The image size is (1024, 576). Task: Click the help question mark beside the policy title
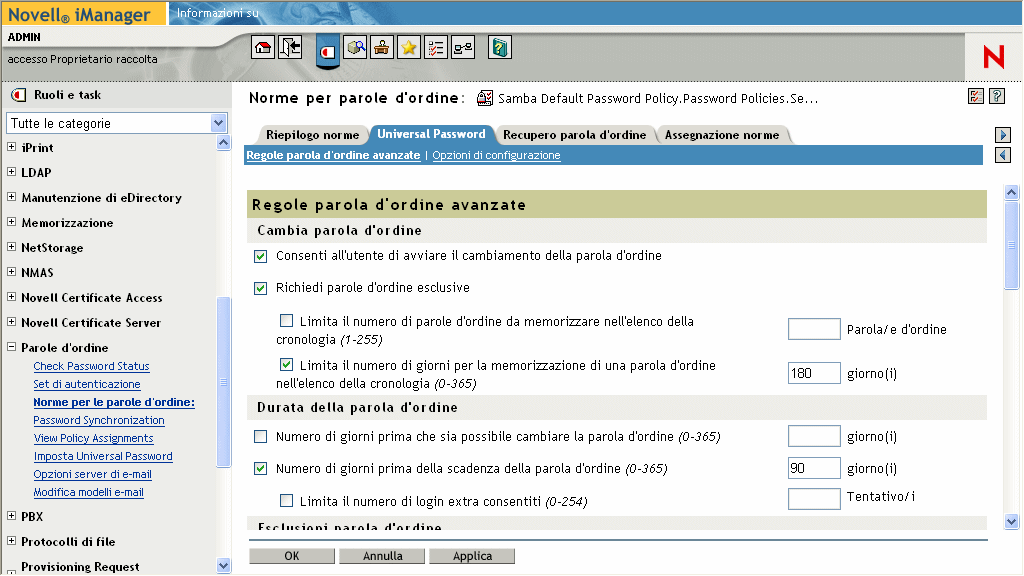point(997,96)
